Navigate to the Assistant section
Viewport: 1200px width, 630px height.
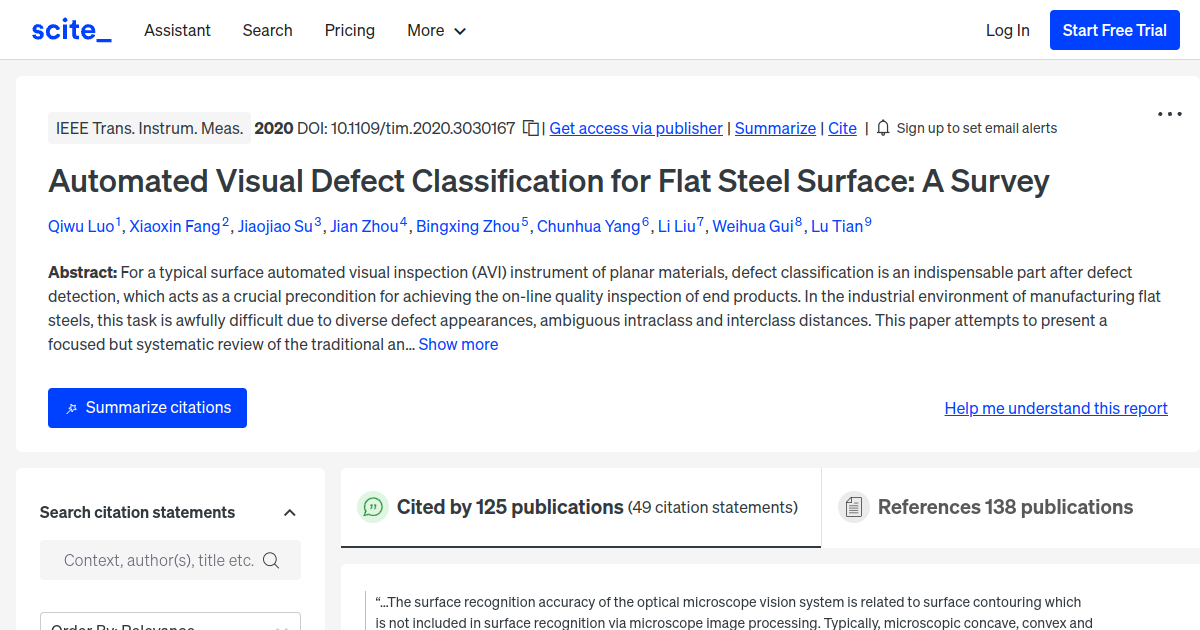[x=177, y=30]
